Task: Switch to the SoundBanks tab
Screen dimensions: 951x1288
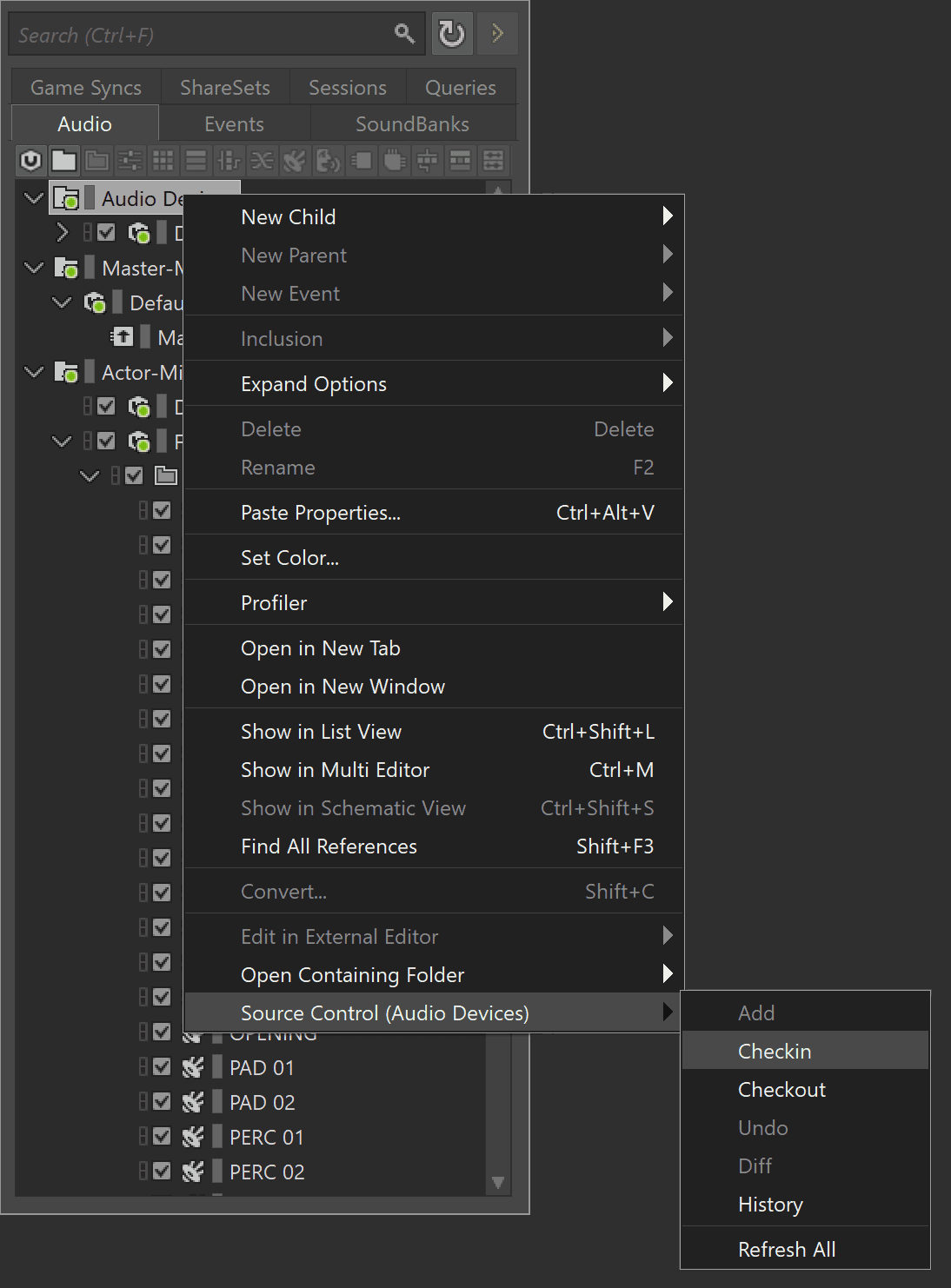Action: coord(412,124)
